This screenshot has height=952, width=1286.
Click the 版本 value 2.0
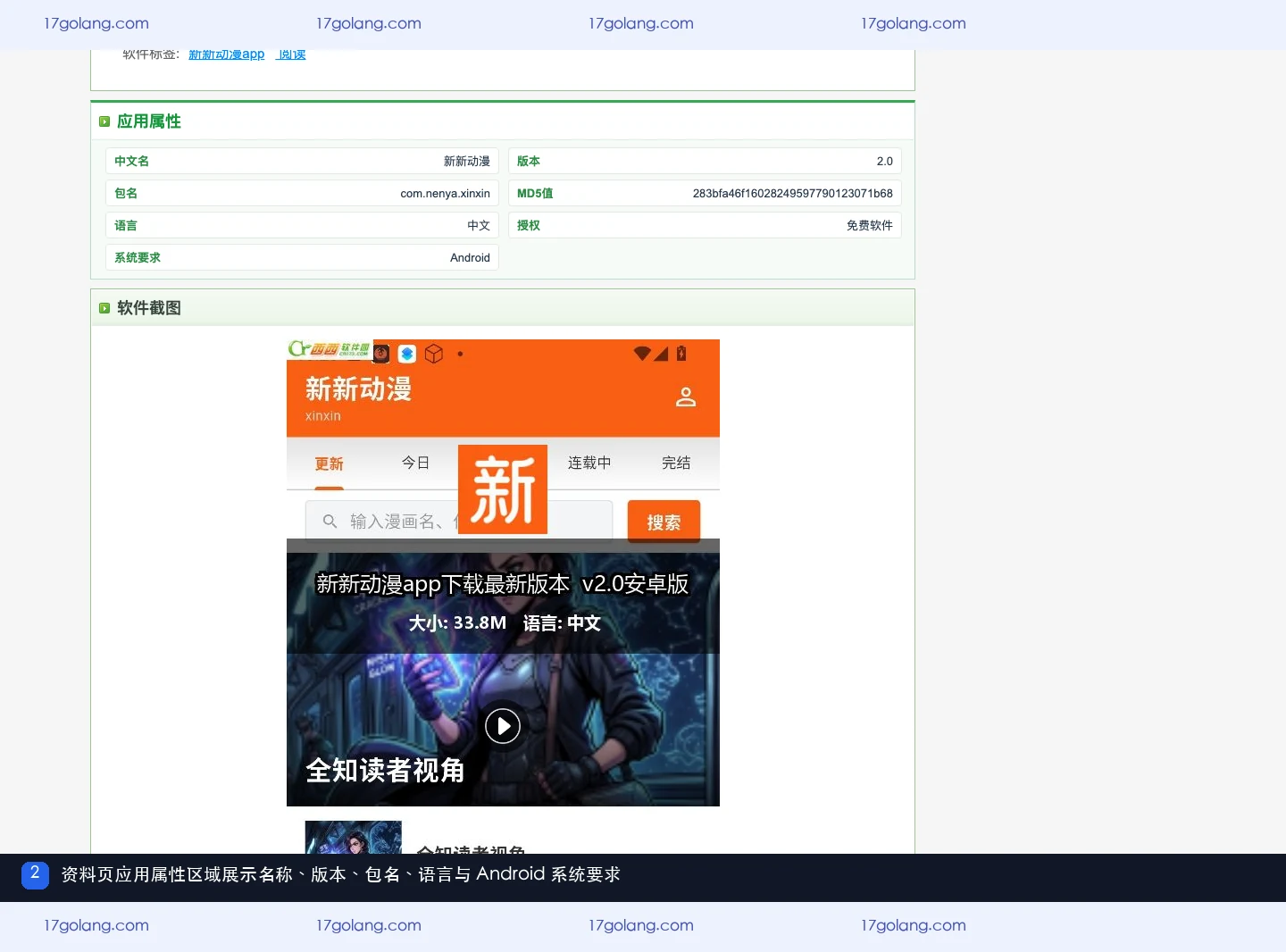(x=884, y=161)
